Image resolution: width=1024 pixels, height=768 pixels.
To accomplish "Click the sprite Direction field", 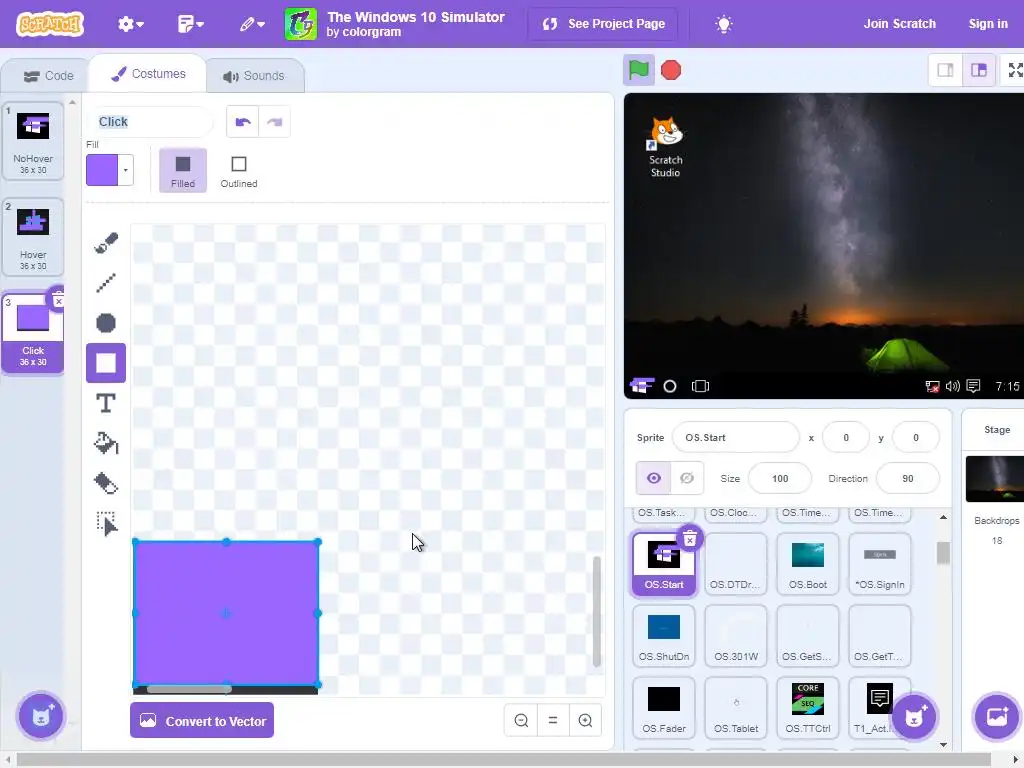I will coord(908,478).
